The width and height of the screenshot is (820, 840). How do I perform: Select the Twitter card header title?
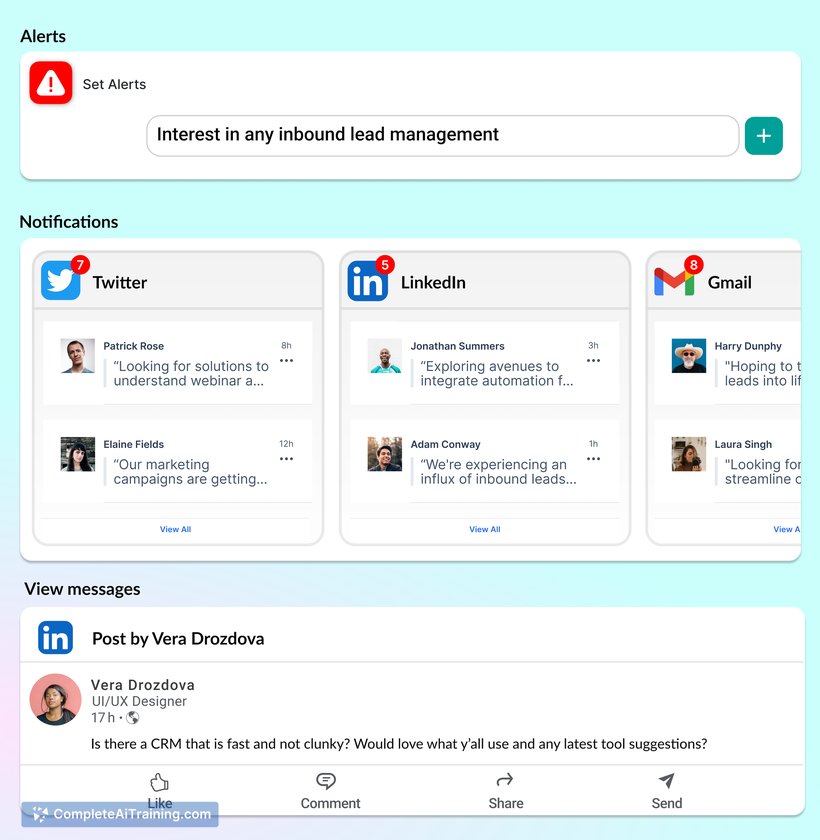[119, 282]
